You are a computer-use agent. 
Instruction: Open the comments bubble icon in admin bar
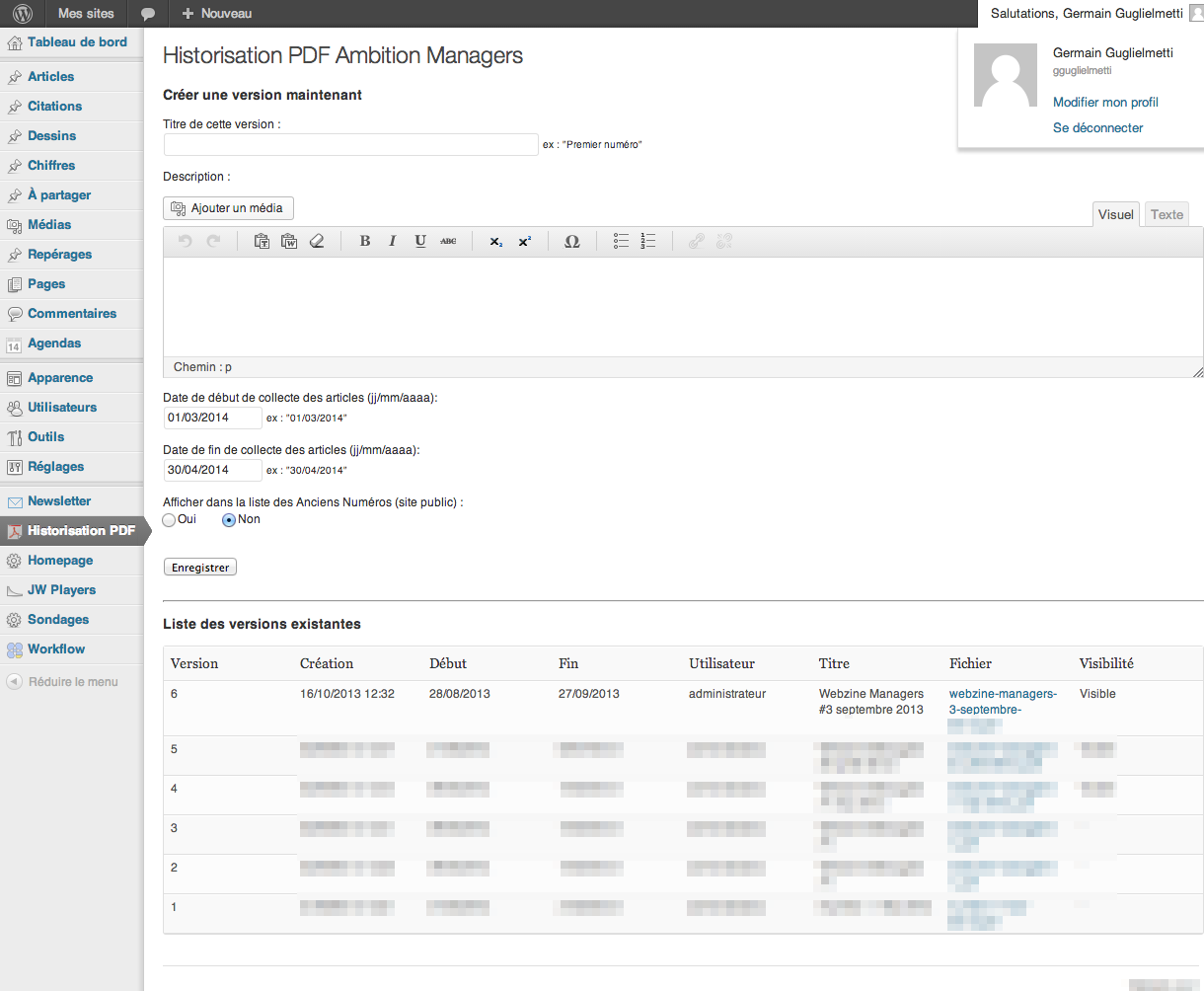(x=148, y=14)
